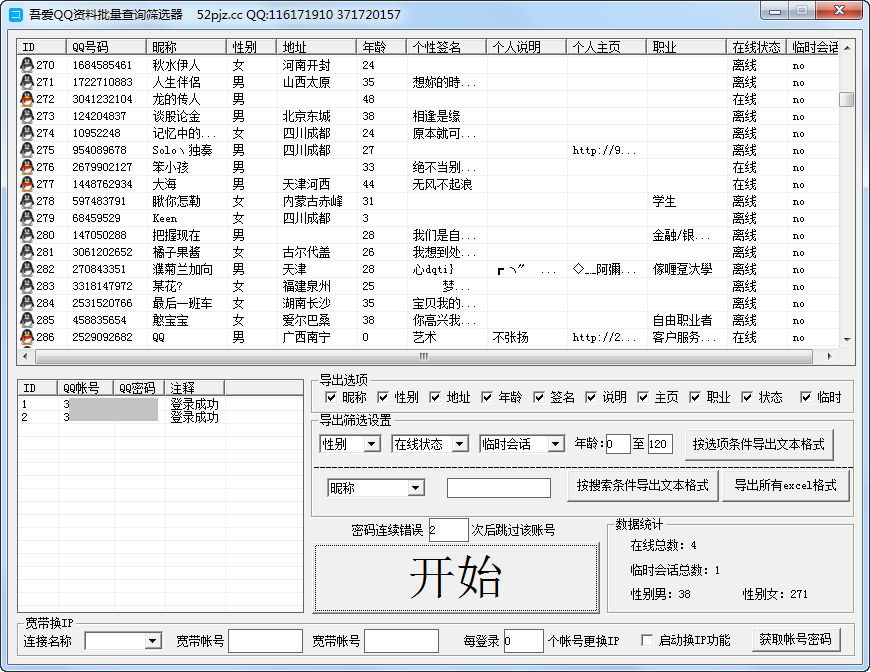The height and width of the screenshot is (672, 870).
Task: Click the penguin icon in row 273
Action: tap(27, 116)
